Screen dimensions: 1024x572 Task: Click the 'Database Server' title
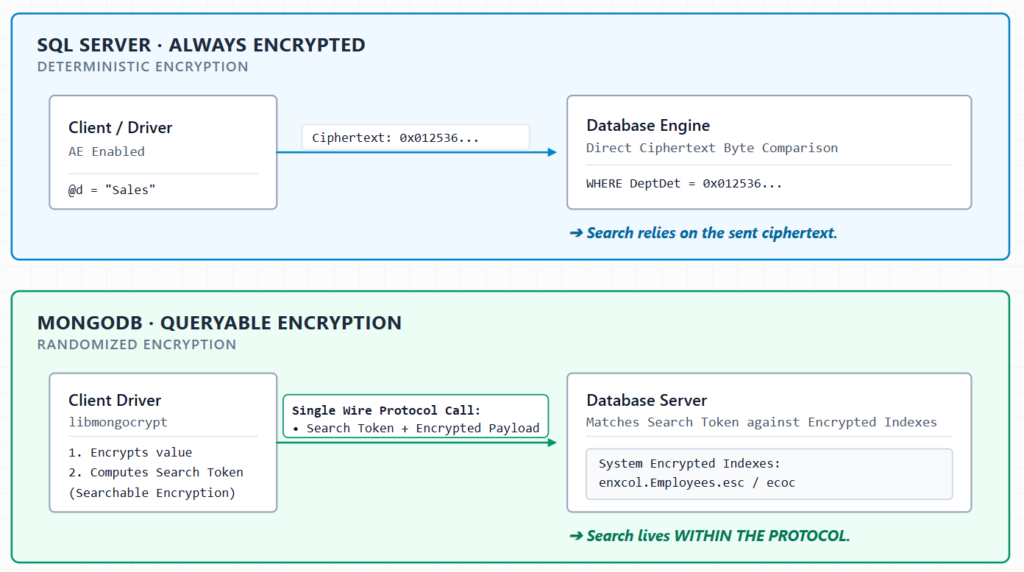[x=647, y=400]
